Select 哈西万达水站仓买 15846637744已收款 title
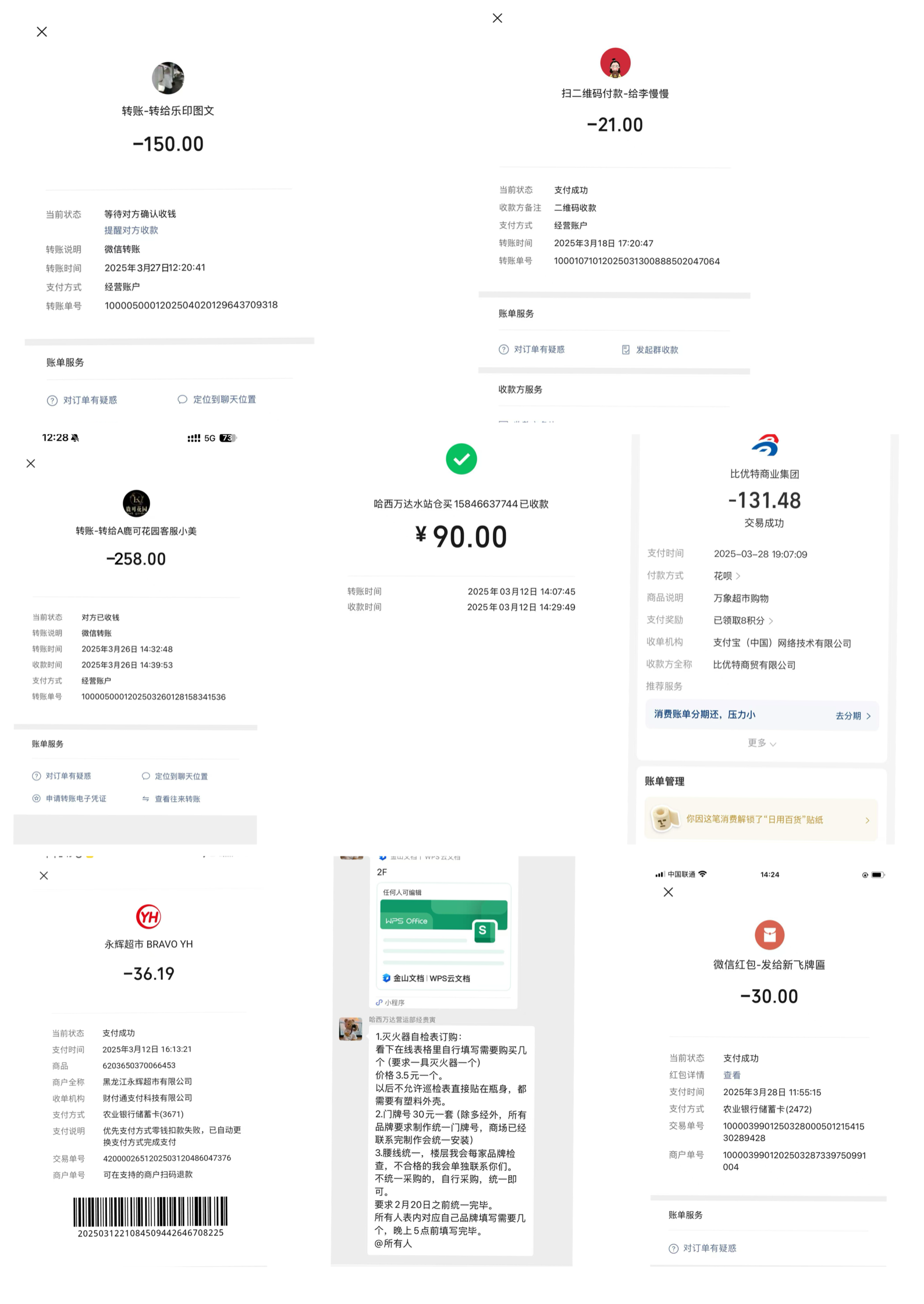This screenshot has height=1304, width=924. [x=461, y=504]
